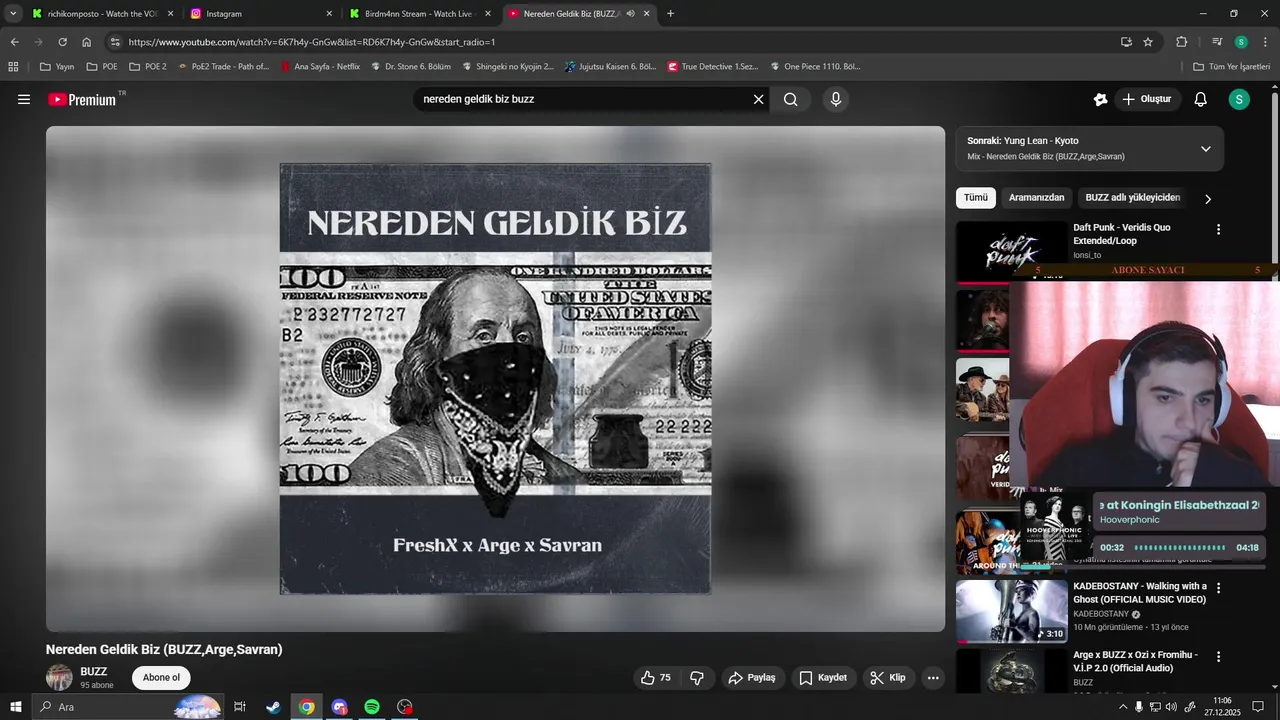Open the KADEBOSTANY Walking with a Ghost thumbnail
1280x720 pixels.
click(1011, 611)
